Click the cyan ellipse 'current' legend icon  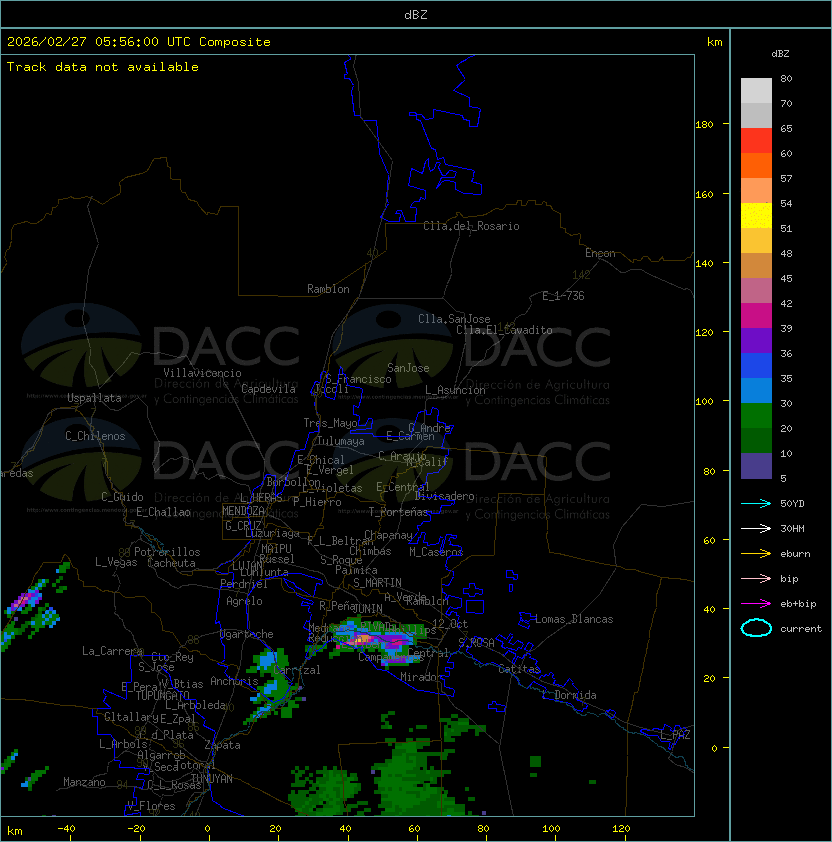point(756,628)
